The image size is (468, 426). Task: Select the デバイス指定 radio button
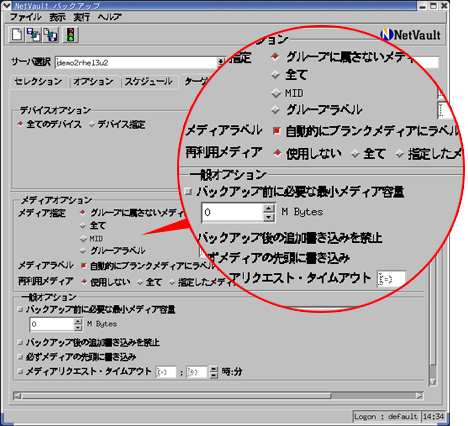92,125
